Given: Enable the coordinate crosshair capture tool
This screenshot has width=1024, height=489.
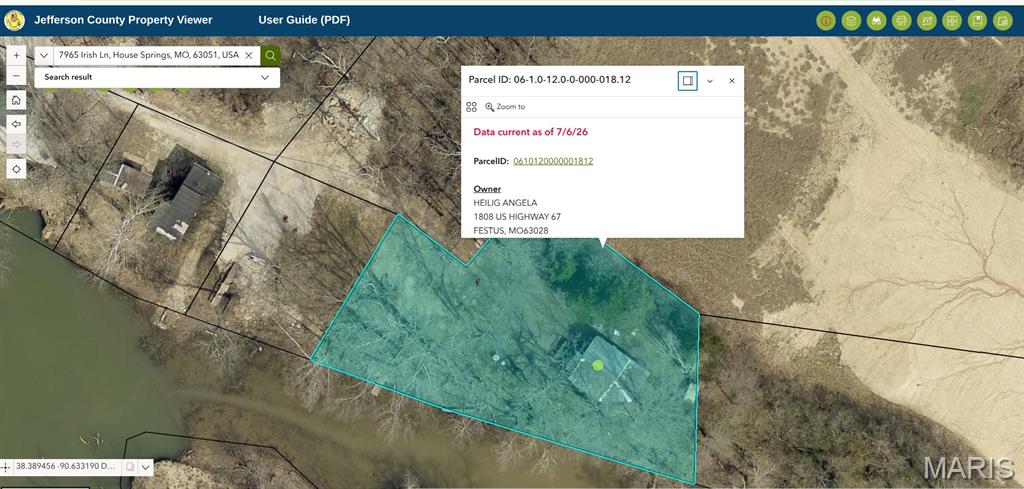Looking at the screenshot, I should coord(6,467).
